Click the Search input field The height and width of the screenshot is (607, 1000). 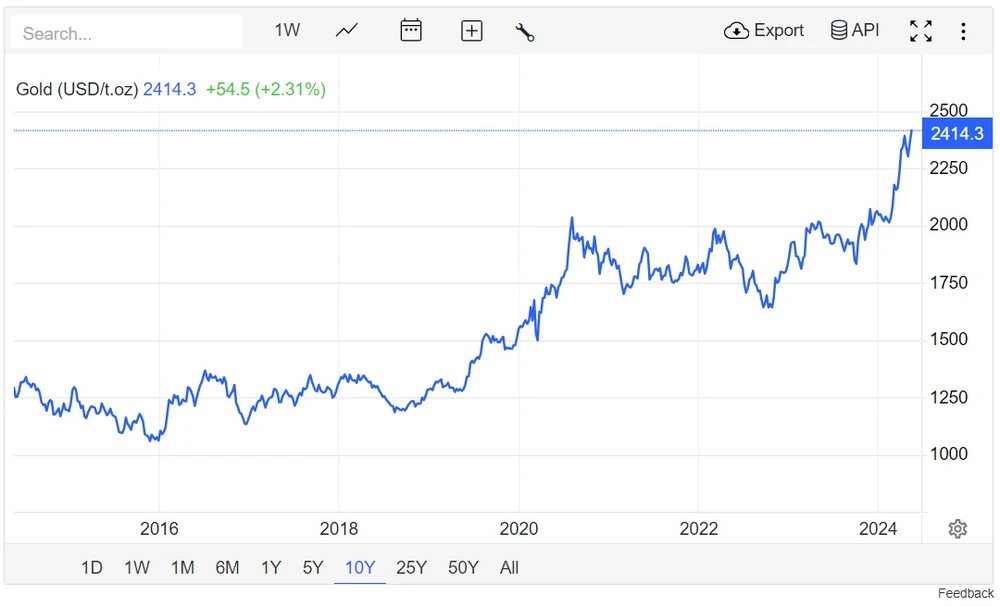point(127,33)
